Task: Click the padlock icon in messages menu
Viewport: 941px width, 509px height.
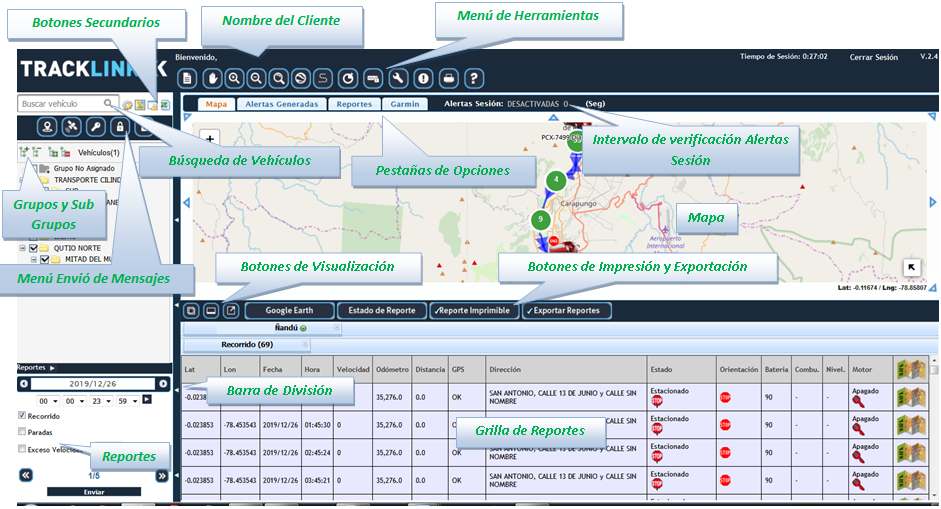Action: click(x=119, y=127)
